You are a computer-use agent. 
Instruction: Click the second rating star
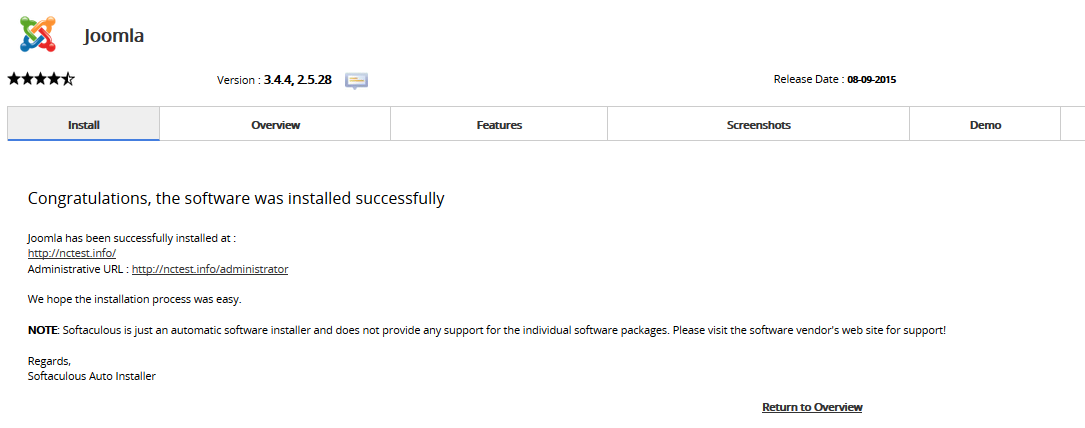(27, 79)
